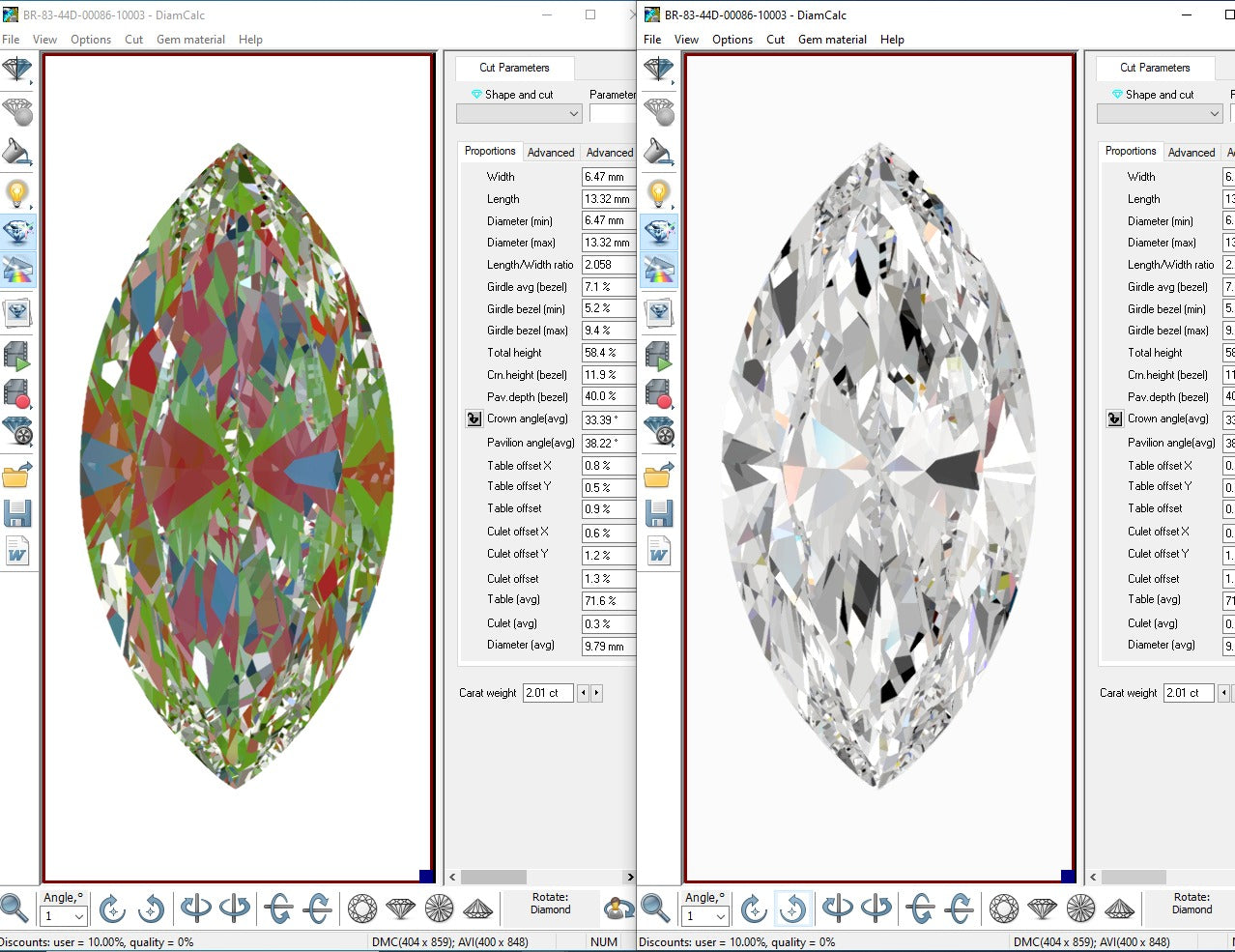
Task: Toggle the sparkling diamond view in right window
Action: tap(659, 232)
